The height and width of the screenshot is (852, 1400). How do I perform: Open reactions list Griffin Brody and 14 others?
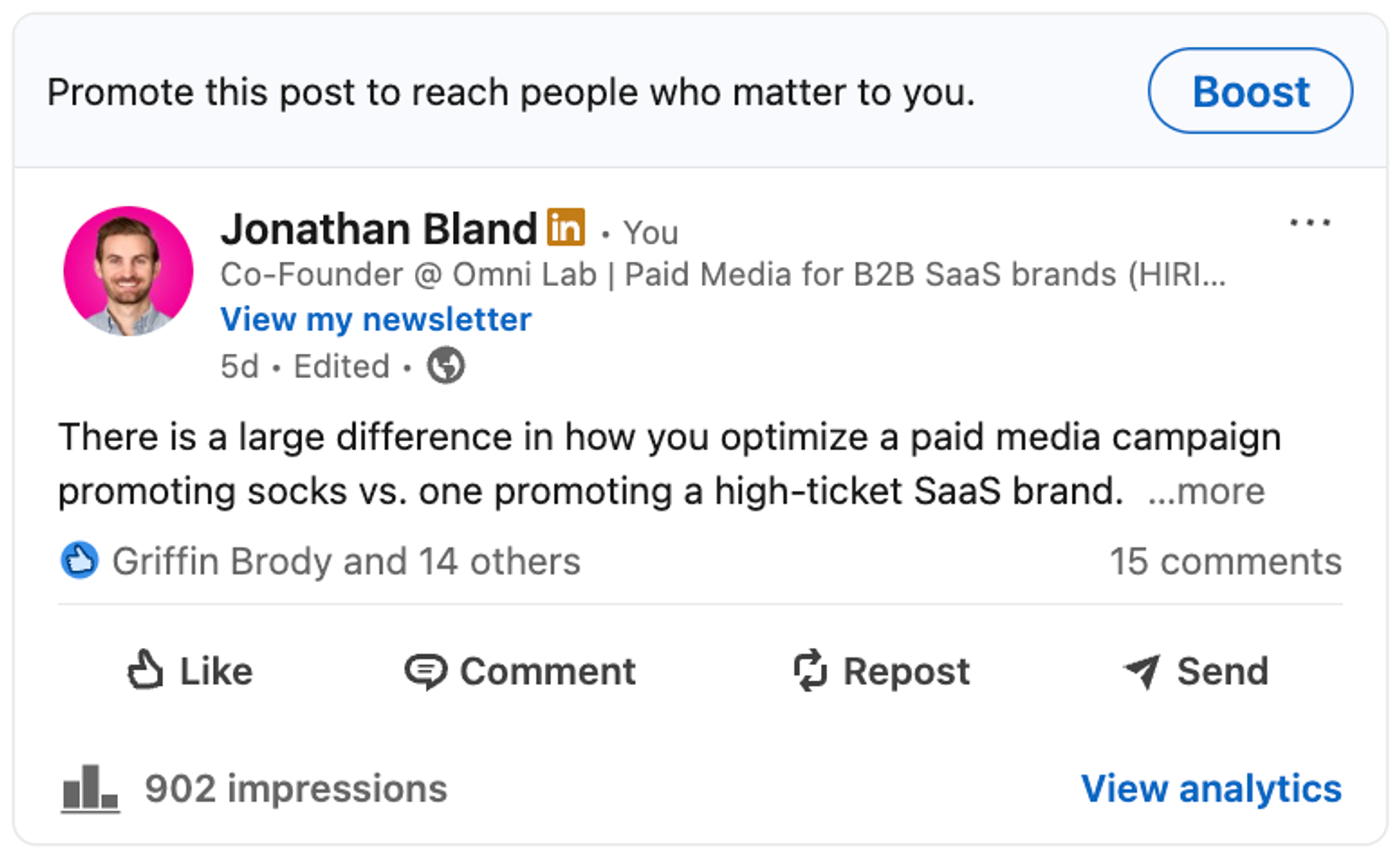[x=346, y=561]
